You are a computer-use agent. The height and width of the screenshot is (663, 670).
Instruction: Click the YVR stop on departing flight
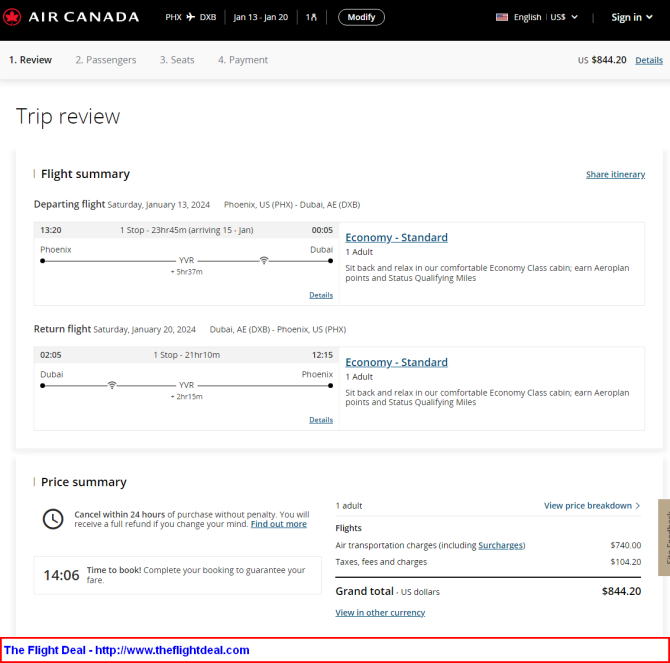(x=186, y=260)
